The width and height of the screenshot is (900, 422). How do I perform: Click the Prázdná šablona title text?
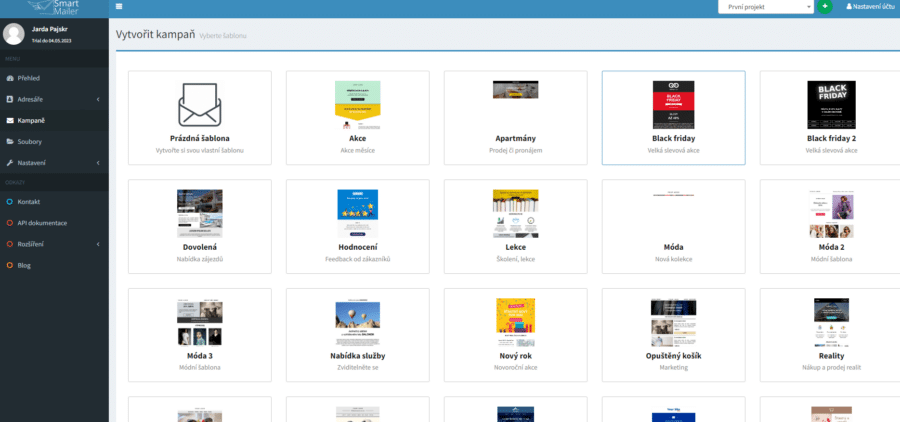(200, 139)
